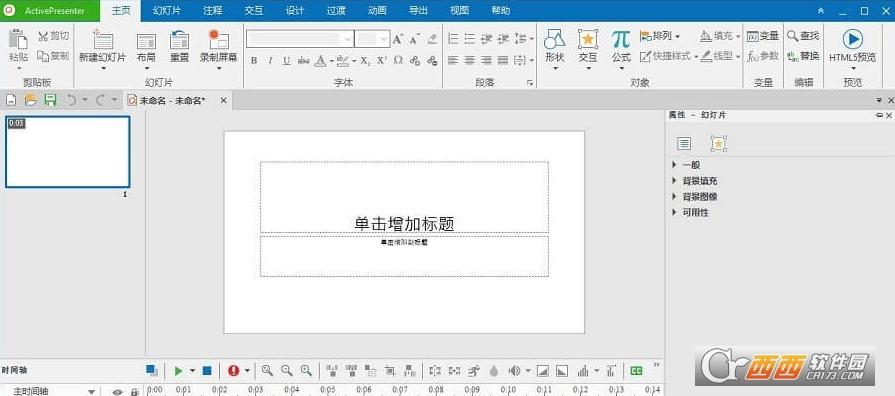Select slide 1 thumbnail in slide panel
Screen dimensions: 895x396
tap(68, 152)
